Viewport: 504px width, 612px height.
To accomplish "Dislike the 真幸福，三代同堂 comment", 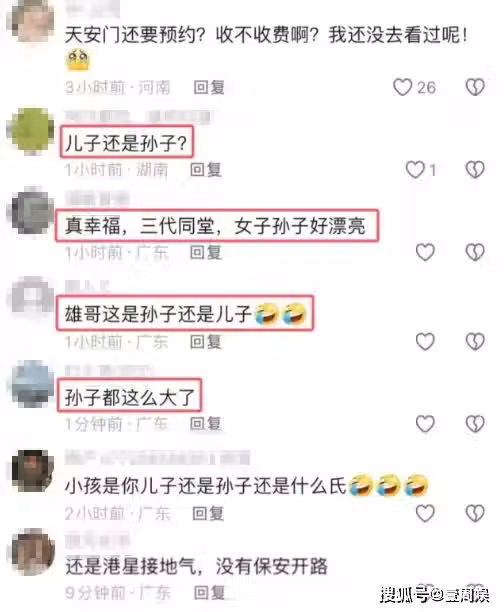I will (x=475, y=252).
